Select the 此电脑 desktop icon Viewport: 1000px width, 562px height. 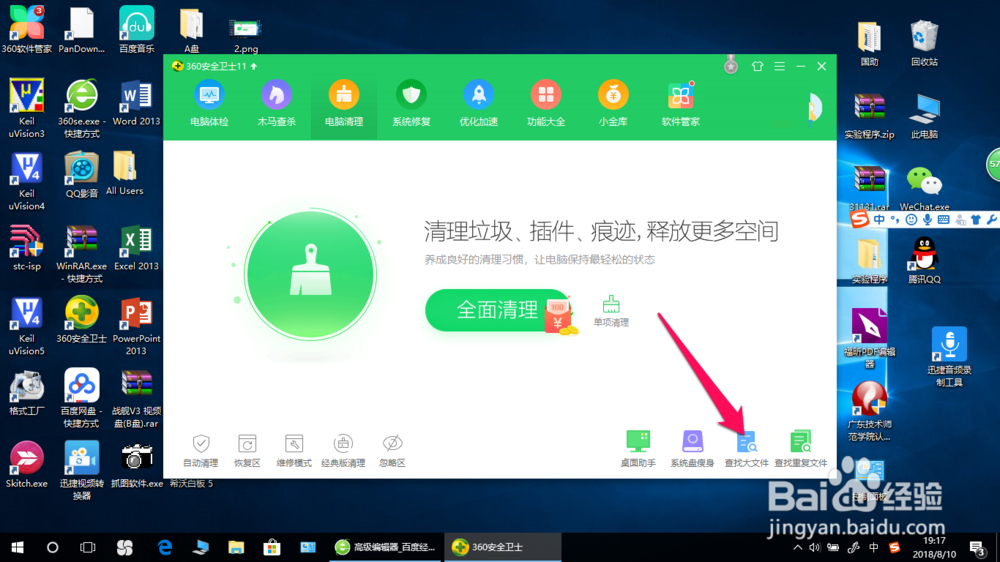pyautogui.click(x=924, y=115)
